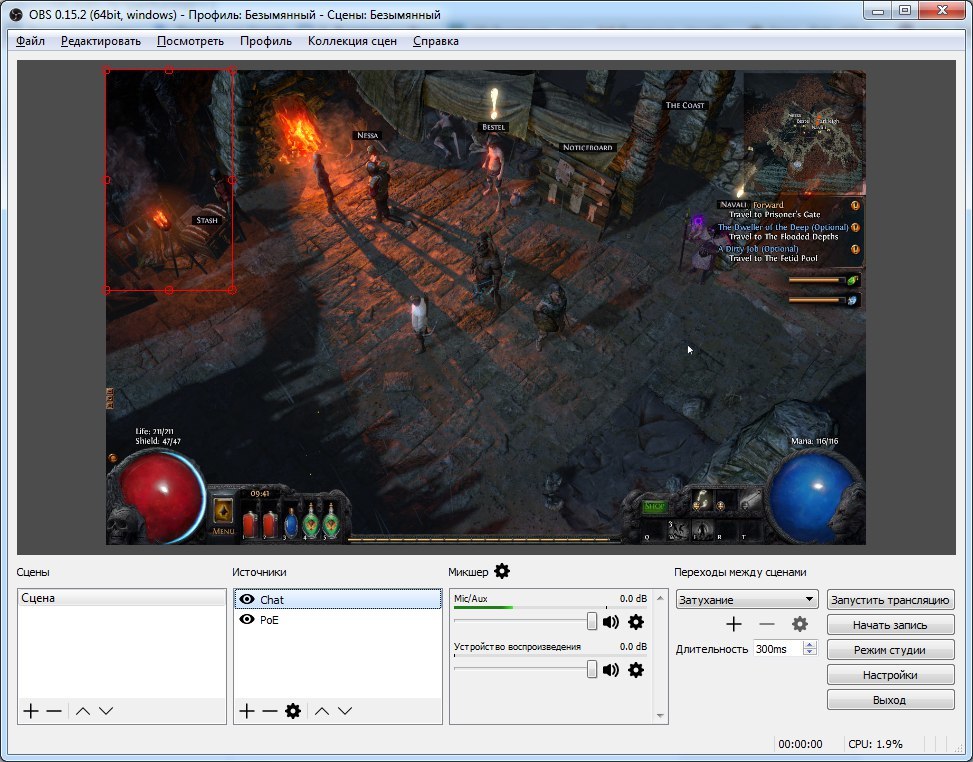Select PoE source in list
Screen dimensions: 973x762
[338, 619]
